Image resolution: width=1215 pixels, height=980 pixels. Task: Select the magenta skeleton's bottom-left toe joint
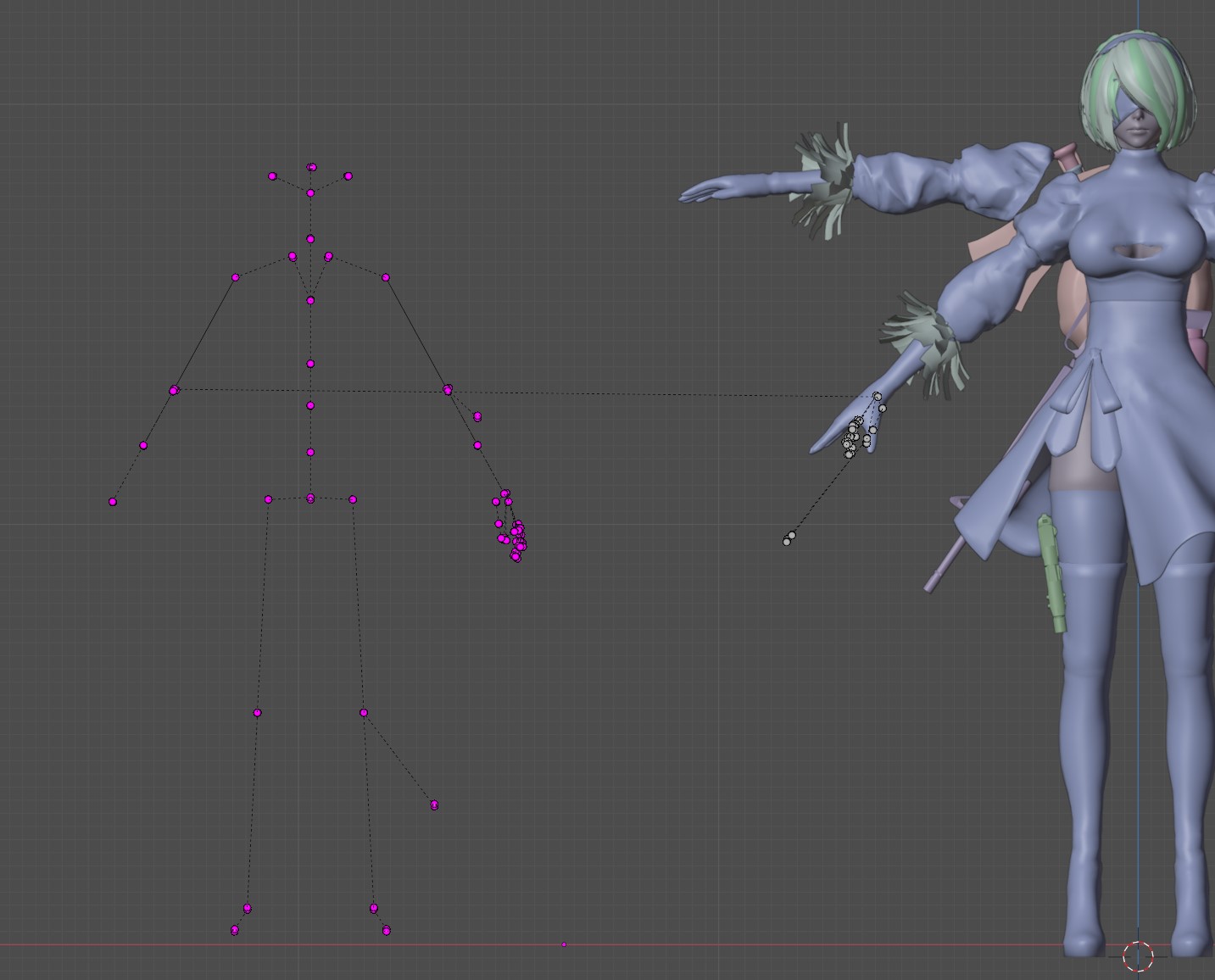click(x=235, y=930)
